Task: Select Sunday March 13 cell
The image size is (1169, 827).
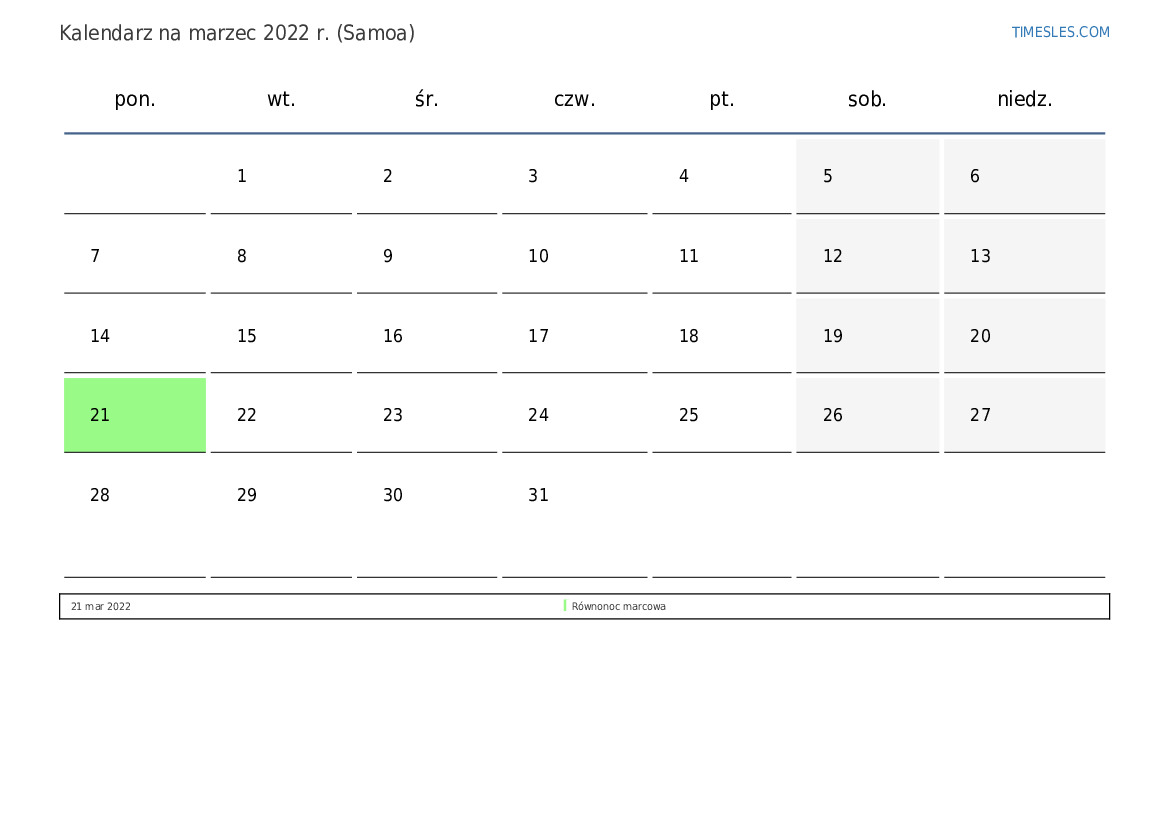Action: click(1024, 256)
